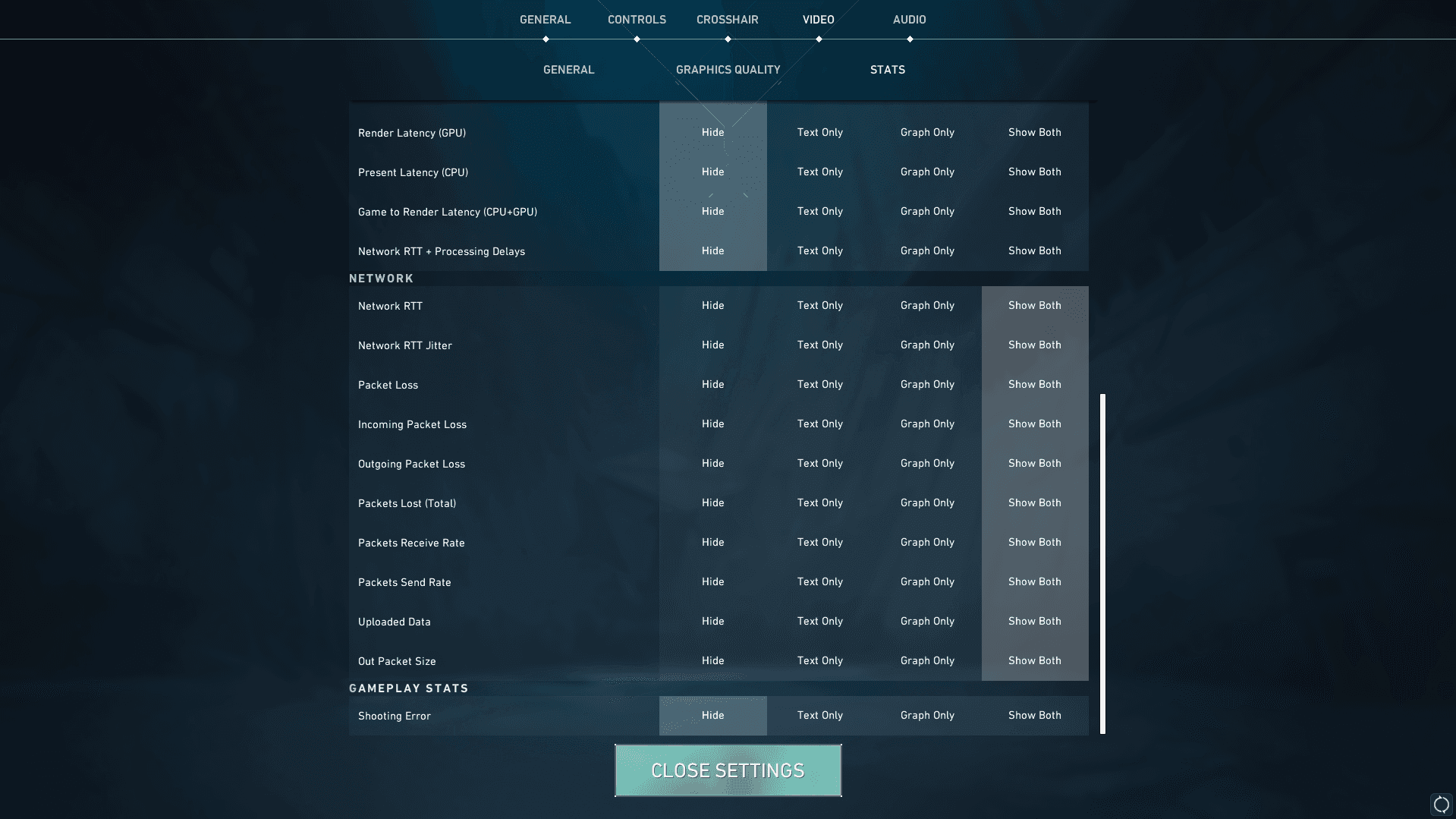This screenshot has width=1456, height=819.
Task: Hide the Uploaded Data stat
Action: click(712, 622)
